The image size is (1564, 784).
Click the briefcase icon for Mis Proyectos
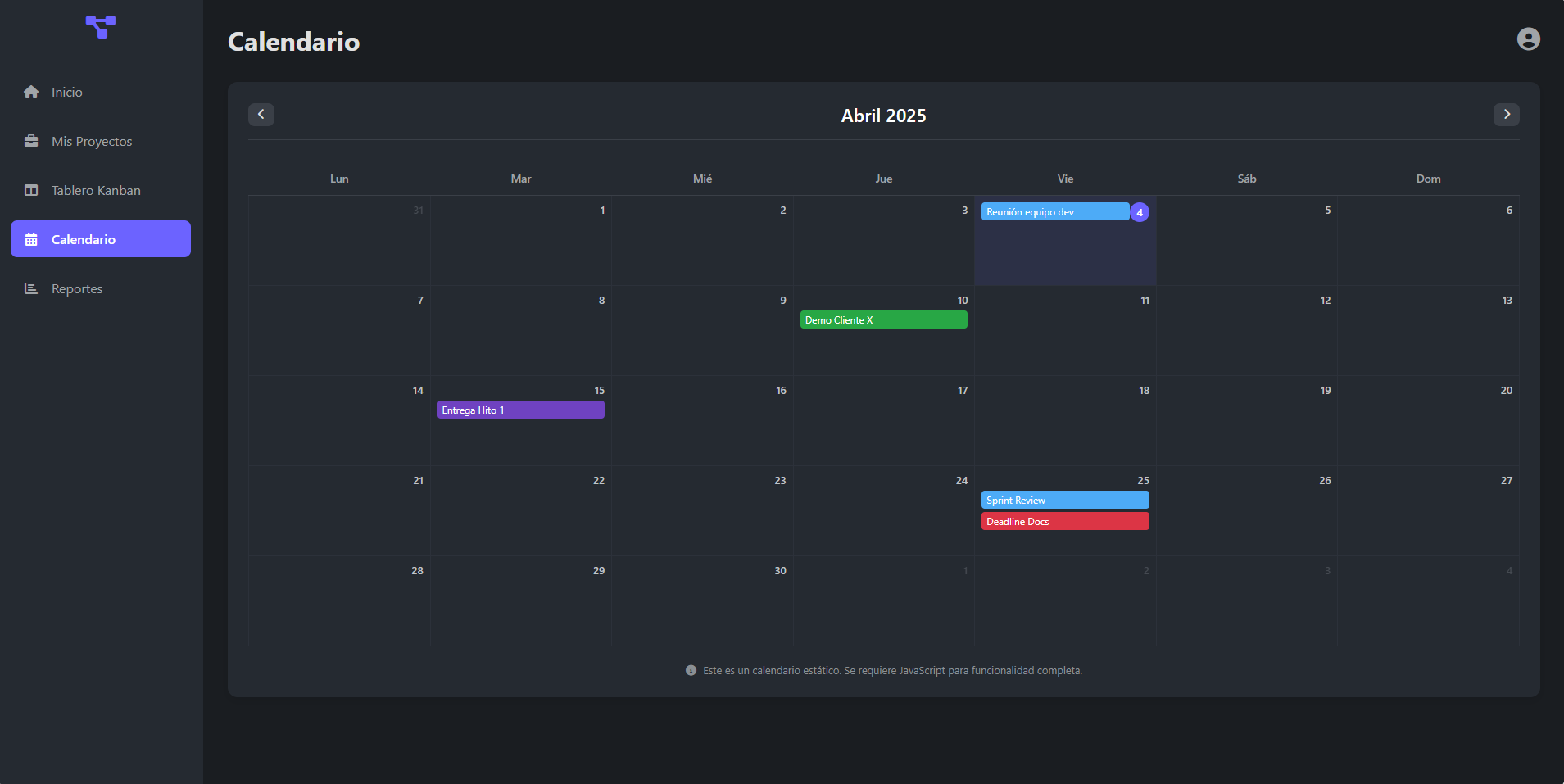(x=31, y=141)
